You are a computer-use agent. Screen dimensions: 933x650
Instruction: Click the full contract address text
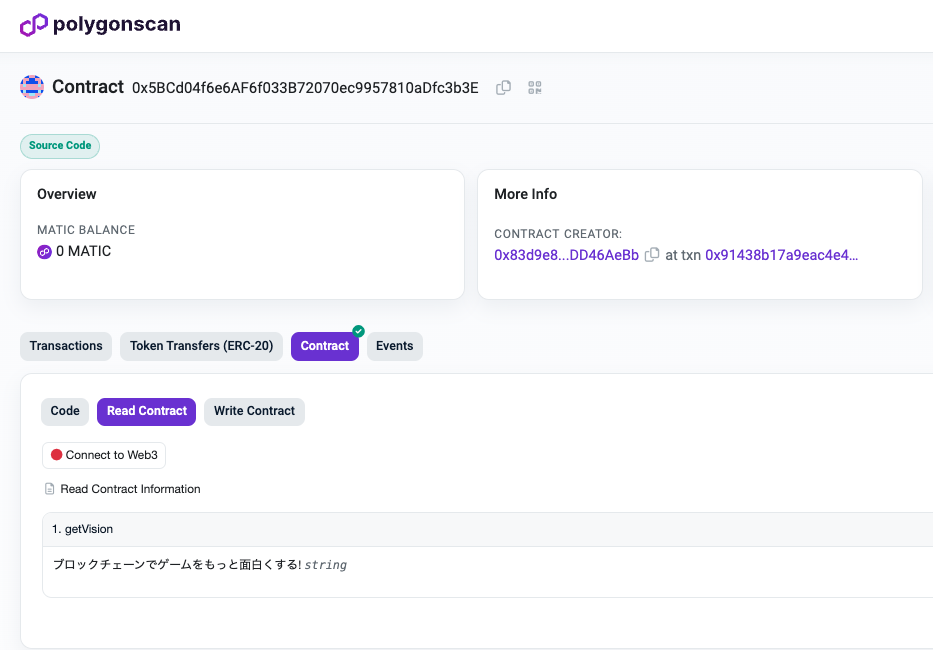pyautogui.click(x=305, y=88)
